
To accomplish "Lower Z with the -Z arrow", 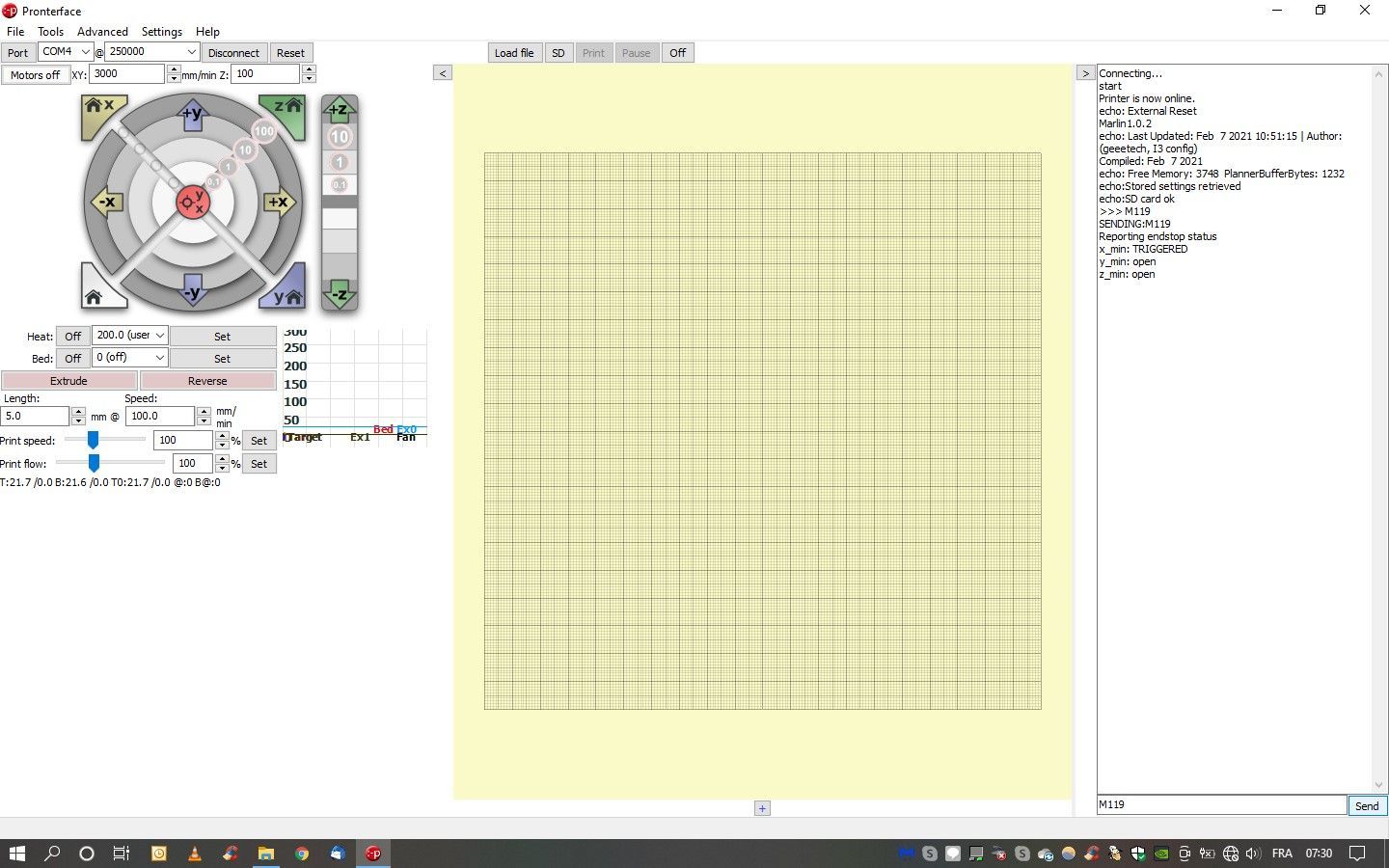I will (339, 294).
